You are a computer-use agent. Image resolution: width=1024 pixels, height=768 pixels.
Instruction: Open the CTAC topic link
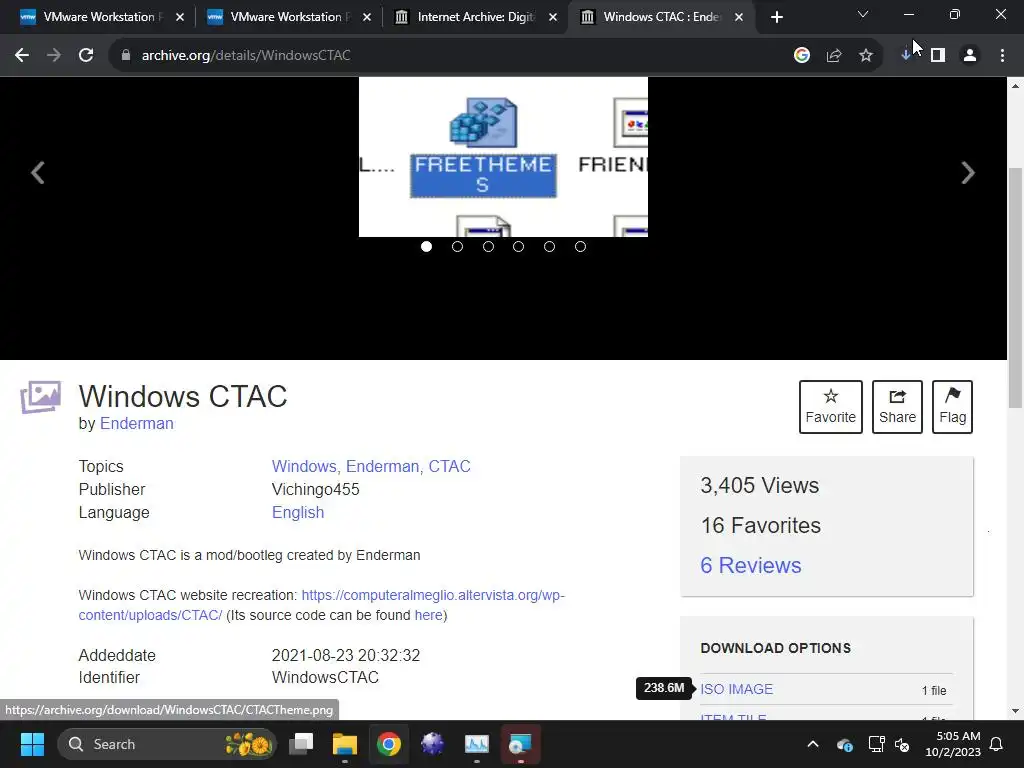[x=449, y=466]
